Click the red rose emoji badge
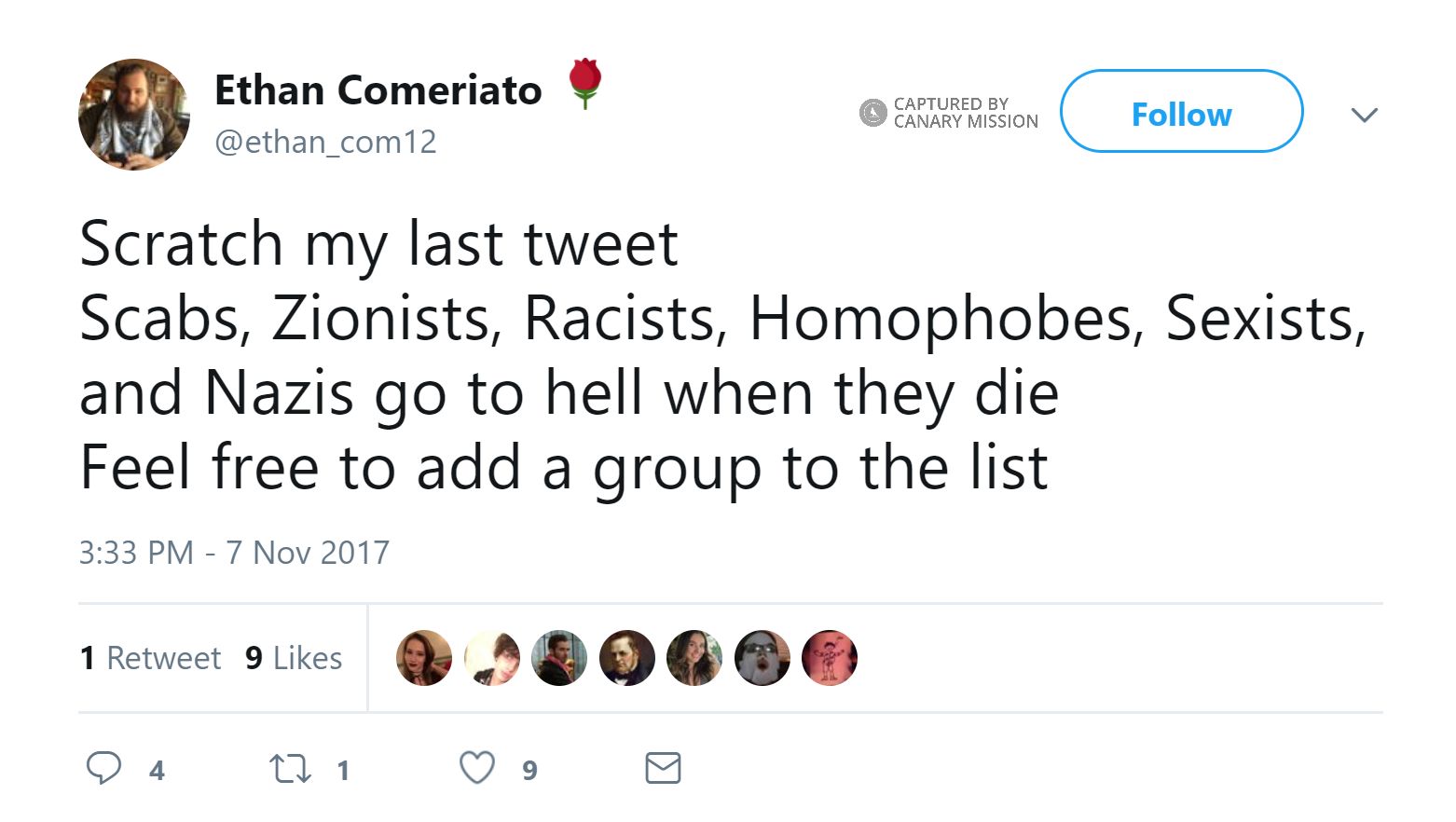The height and width of the screenshot is (822, 1456). point(584,84)
